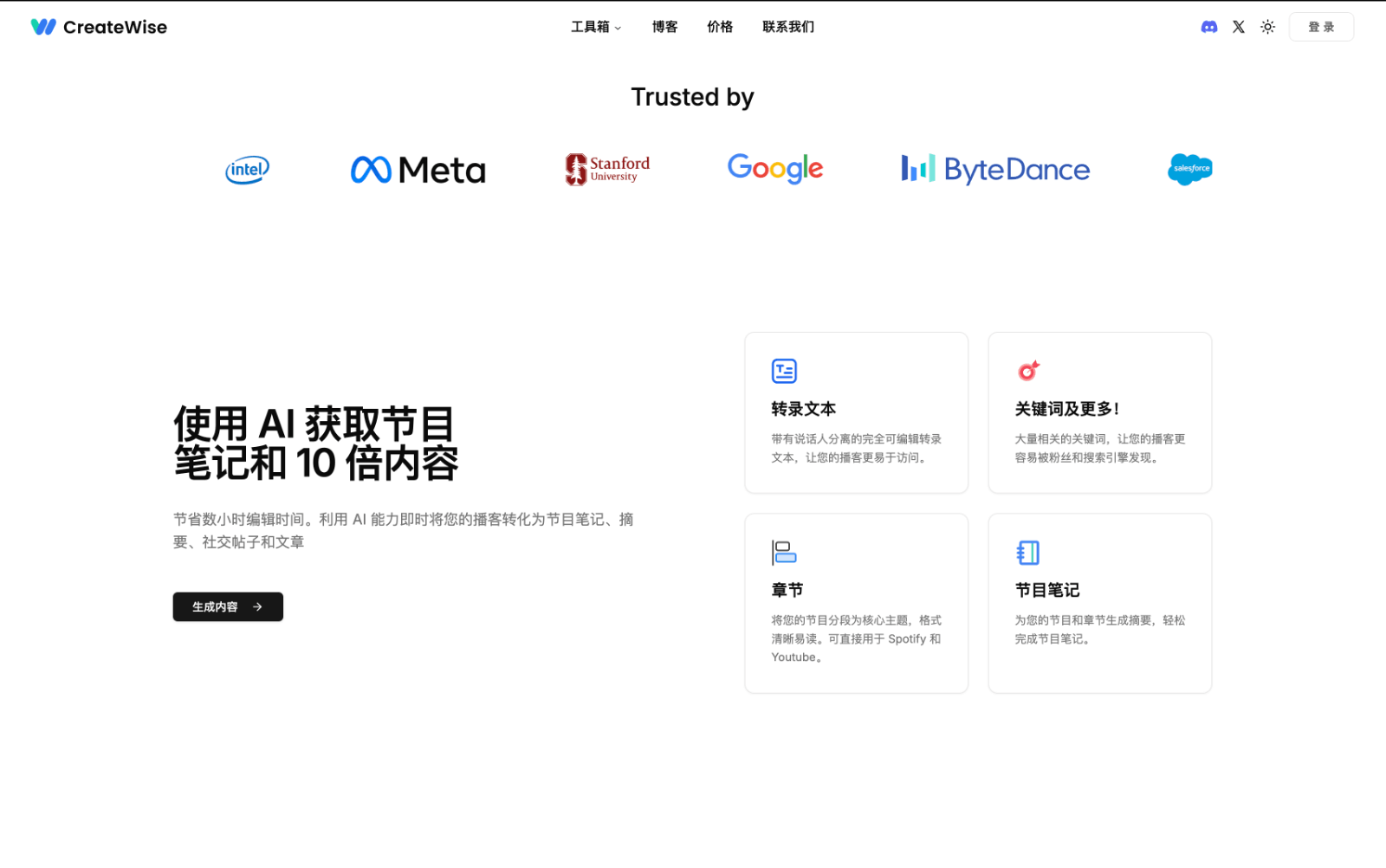Viewport: 1386px width, 868px height.
Task: Click the description 带有说话人分离的完全可编辑转录文本
Action: pyautogui.click(x=857, y=448)
